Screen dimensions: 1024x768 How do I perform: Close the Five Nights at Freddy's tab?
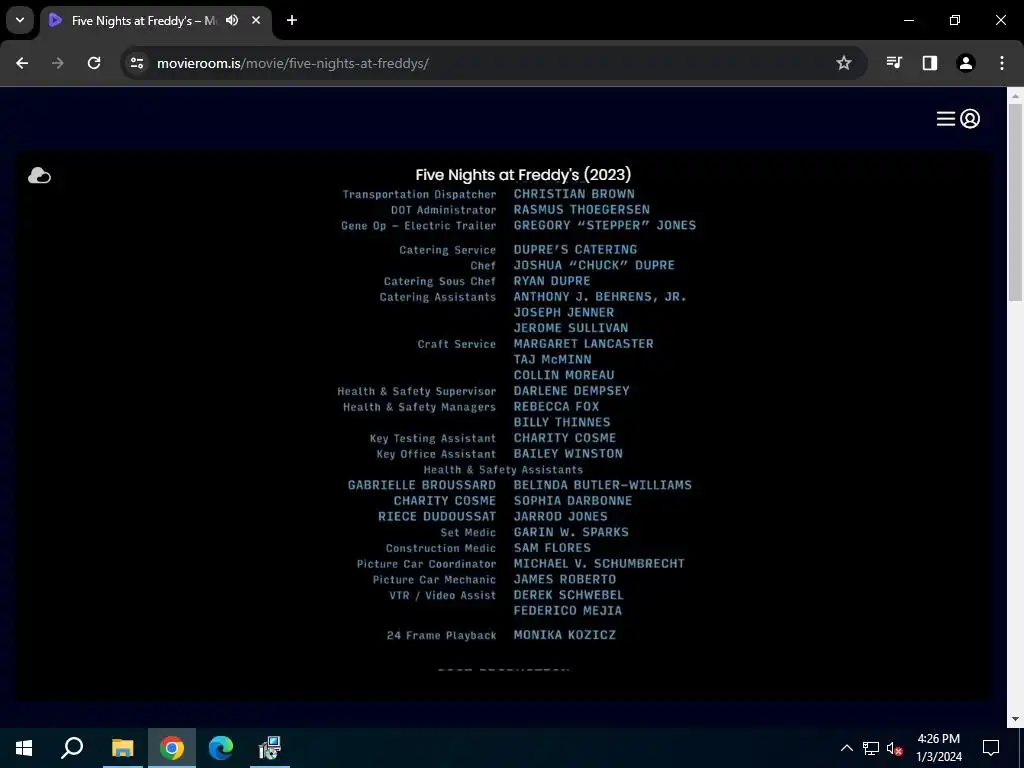pos(256,20)
